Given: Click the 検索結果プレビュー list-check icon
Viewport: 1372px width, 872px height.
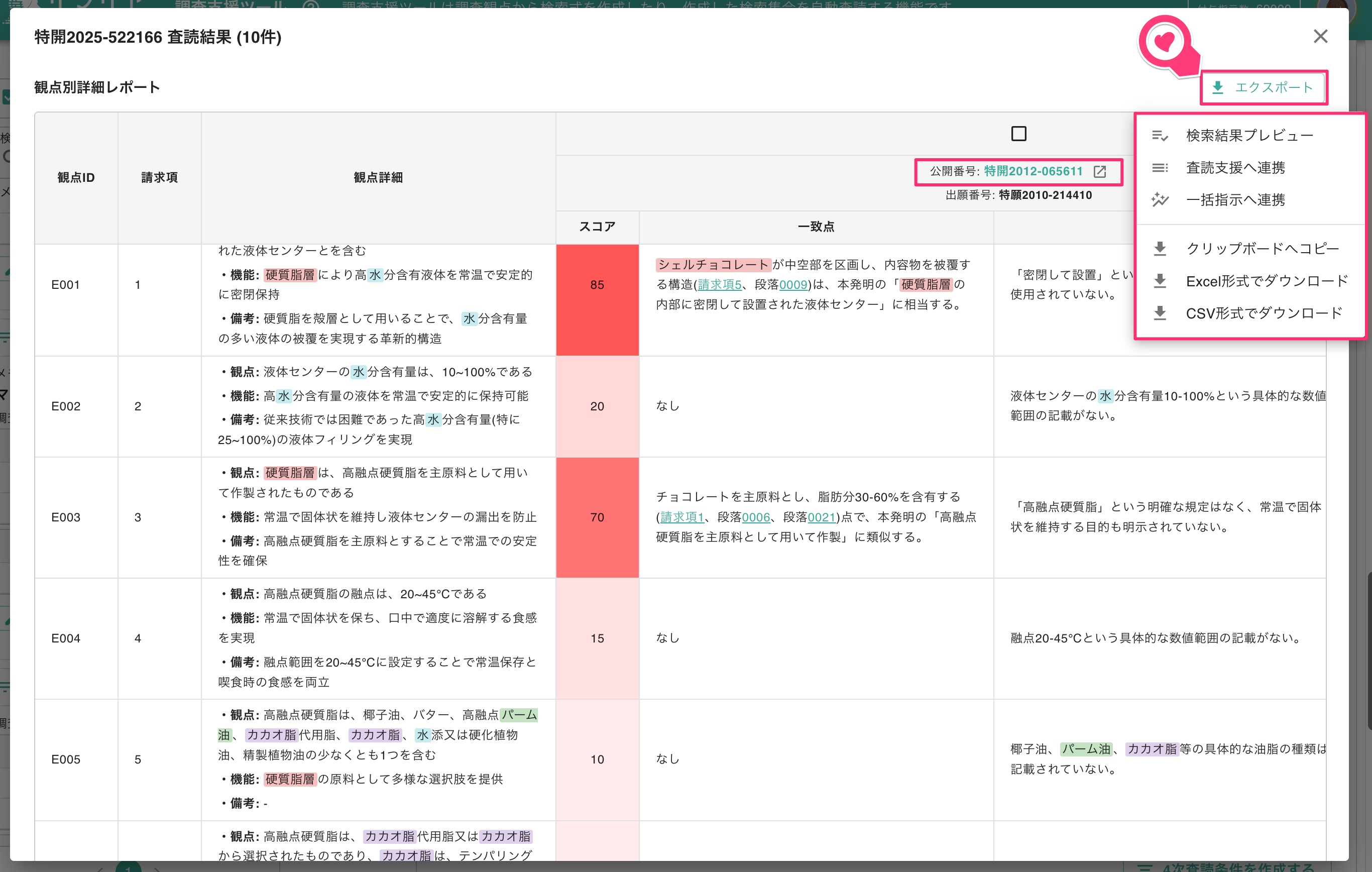Looking at the screenshot, I should [1160, 136].
